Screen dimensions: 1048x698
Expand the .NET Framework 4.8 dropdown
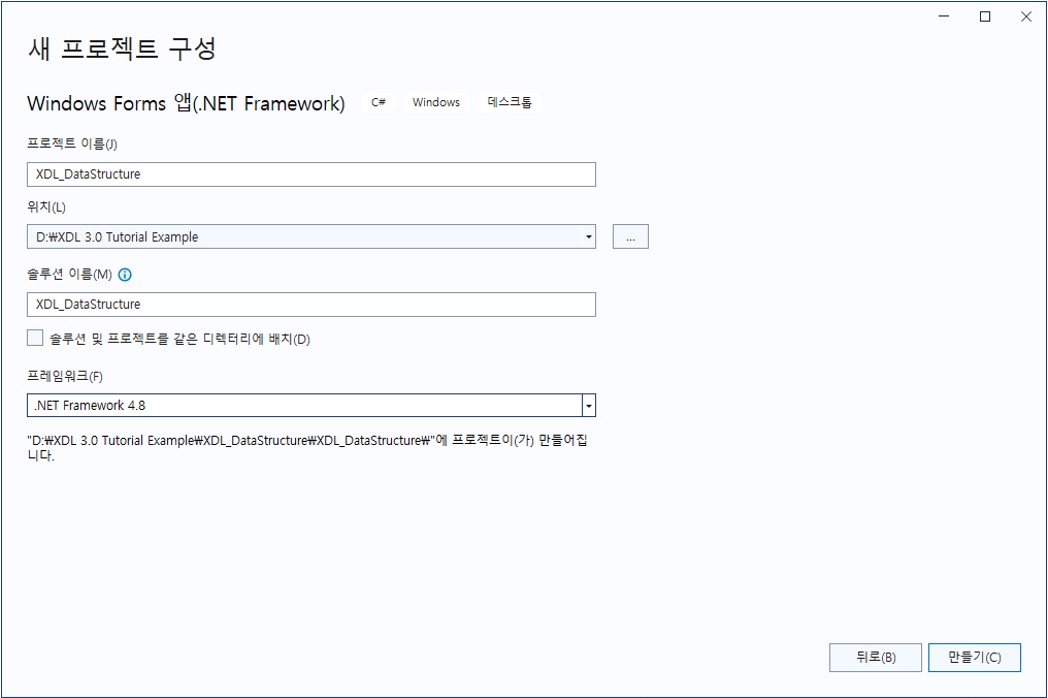click(x=589, y=405)
